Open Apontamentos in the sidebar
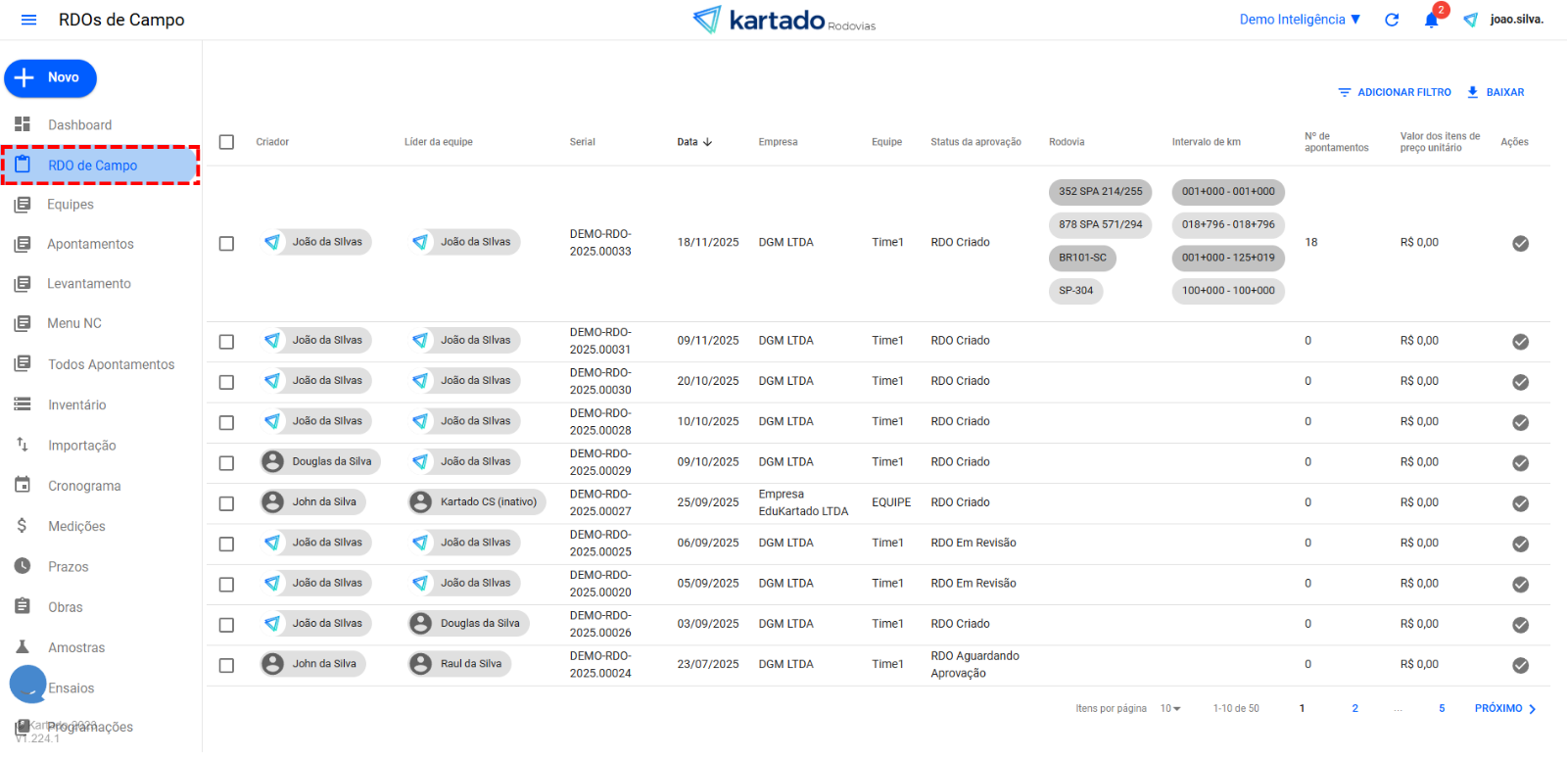The image size is (1568, 759). [90, 244]
